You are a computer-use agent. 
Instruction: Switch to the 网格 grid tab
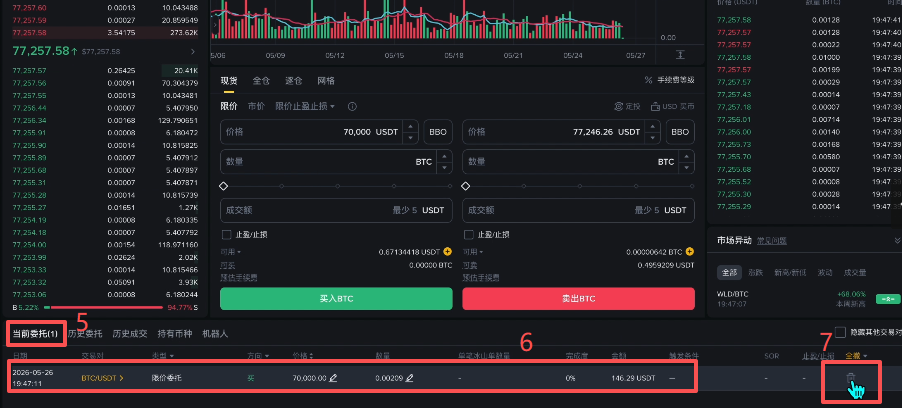point(326,81)
